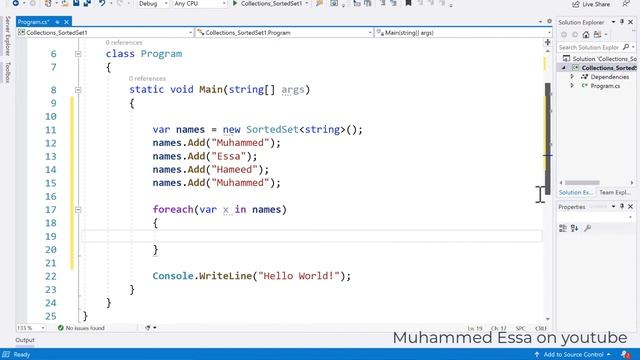The image size is (640, 360).
Task: Click the SortedSet type name on line 11
Action: (x=272, y=130)
